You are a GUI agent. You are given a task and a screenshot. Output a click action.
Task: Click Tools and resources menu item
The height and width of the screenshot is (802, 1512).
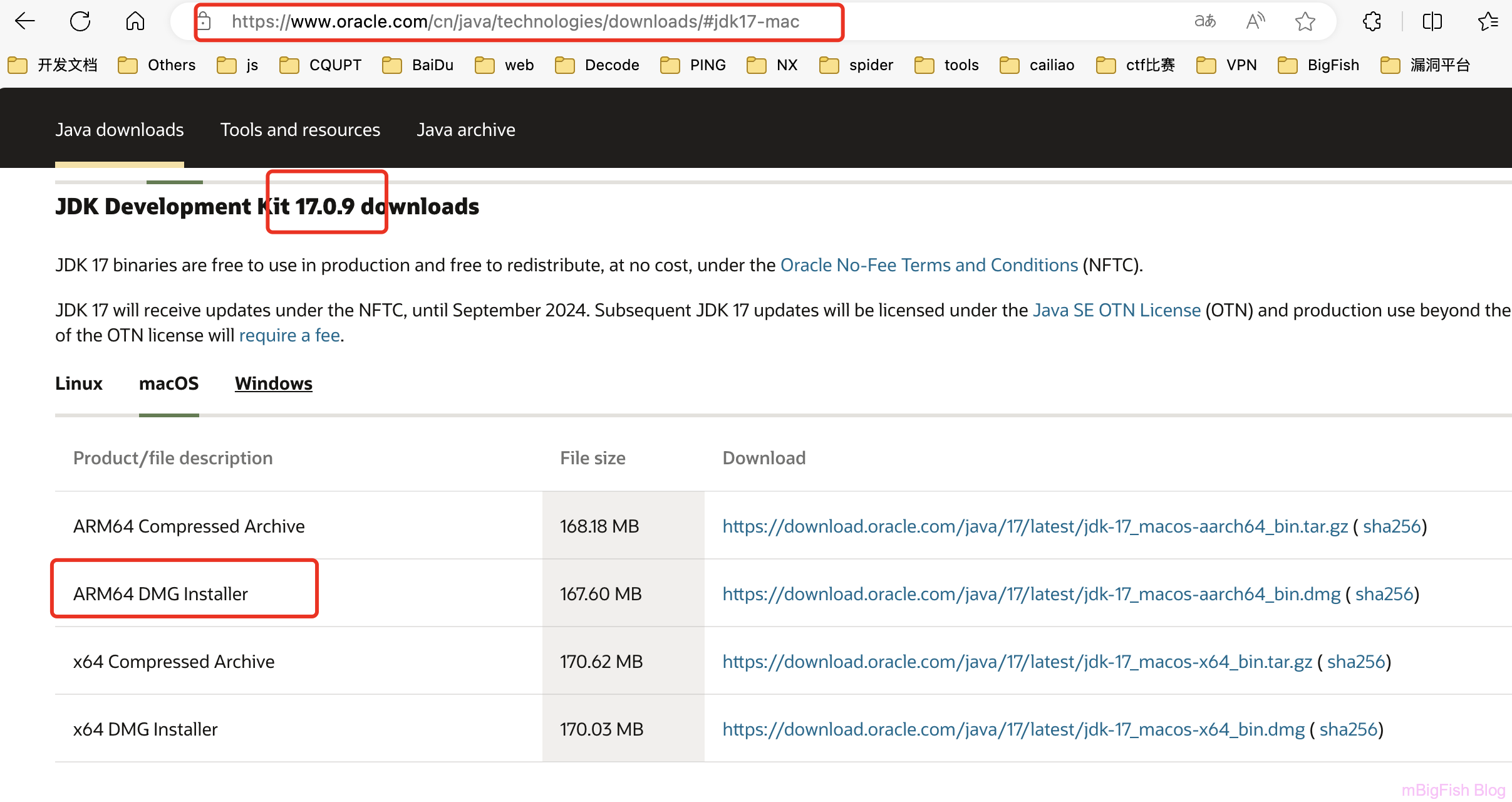click(x=300, y=130)
